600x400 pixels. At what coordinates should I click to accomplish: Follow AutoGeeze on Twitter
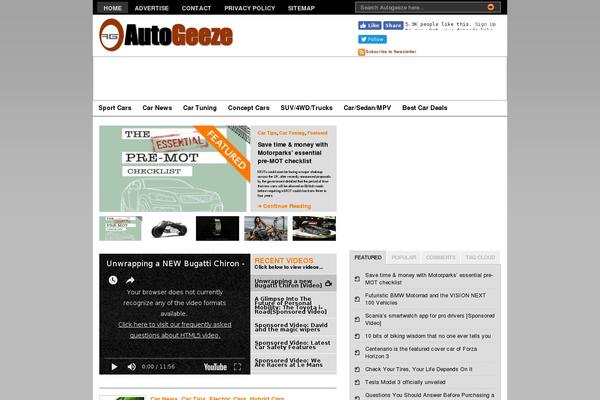coord(372,39)
